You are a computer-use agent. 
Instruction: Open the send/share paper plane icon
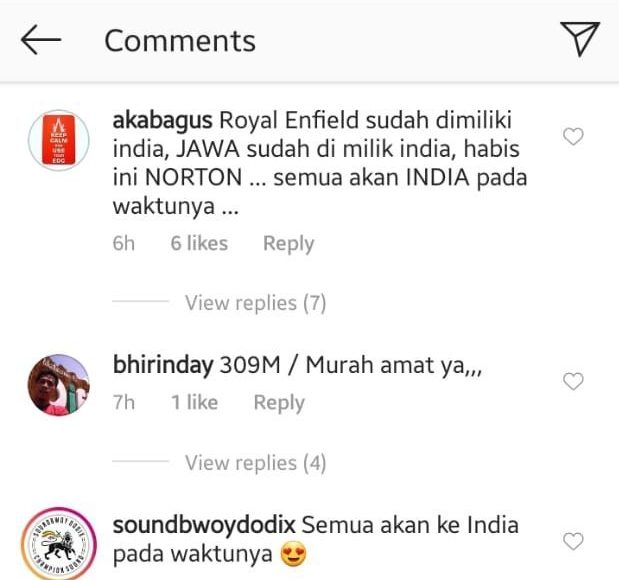580,39
